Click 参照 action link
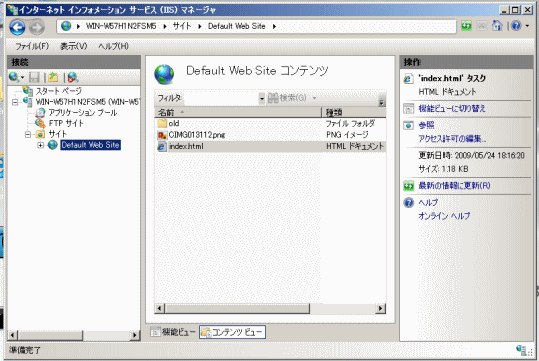The height and width of the screenshot is (361, 539). (x=426, y=125)
